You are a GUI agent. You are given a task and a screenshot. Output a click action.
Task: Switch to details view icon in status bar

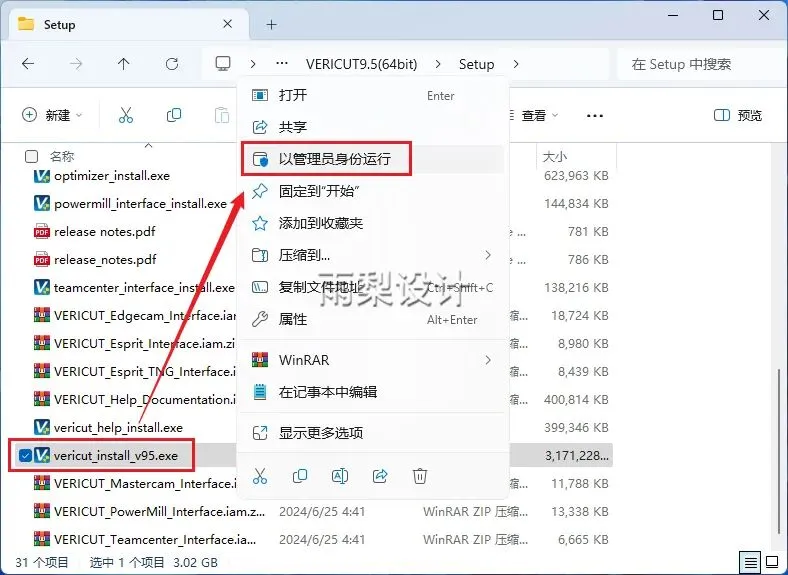(x=750, y=562)
